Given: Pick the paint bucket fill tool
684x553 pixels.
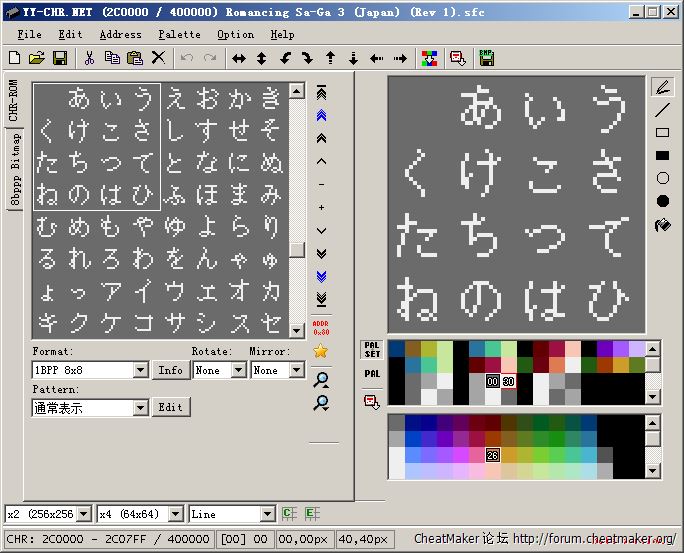Looking at the screenshot, I should click(662, 225).
